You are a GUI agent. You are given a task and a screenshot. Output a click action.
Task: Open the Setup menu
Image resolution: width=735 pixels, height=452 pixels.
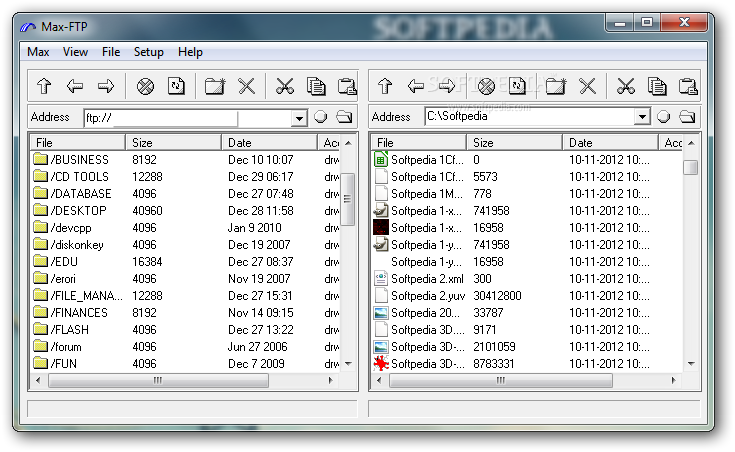click(149, 52)
